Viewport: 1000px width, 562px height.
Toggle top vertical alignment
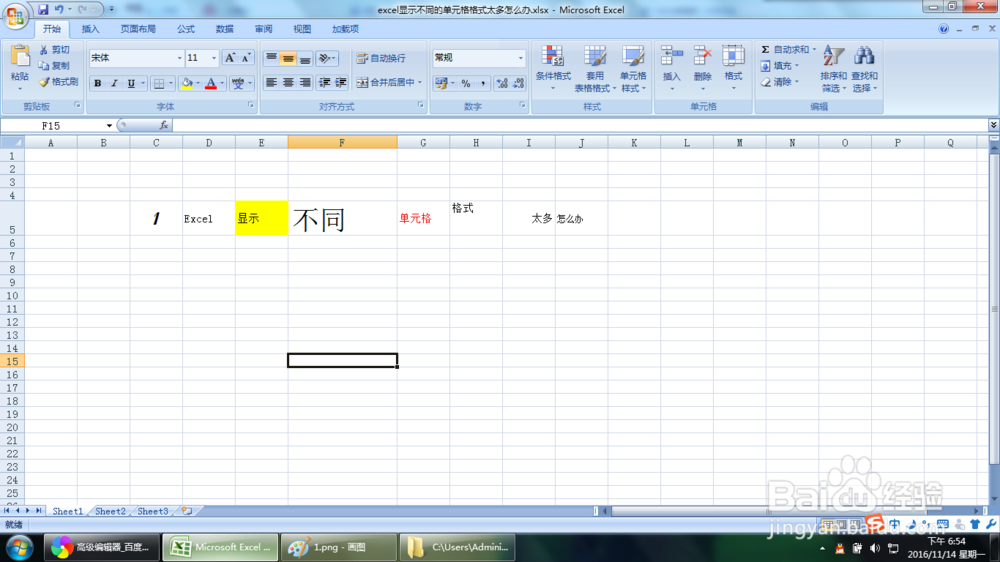click(272, 58)
